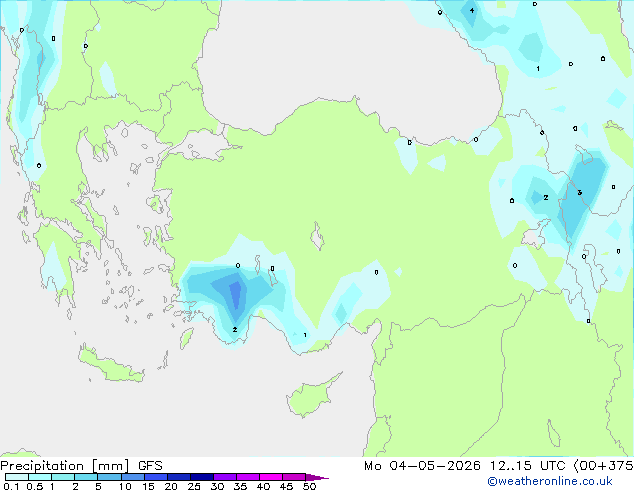Image resolution: width=634 pixels, height=490 pixels.
Task: Click the 0.1–0.5 mm palest legend swatch
Action: click(x=17, y=477)
